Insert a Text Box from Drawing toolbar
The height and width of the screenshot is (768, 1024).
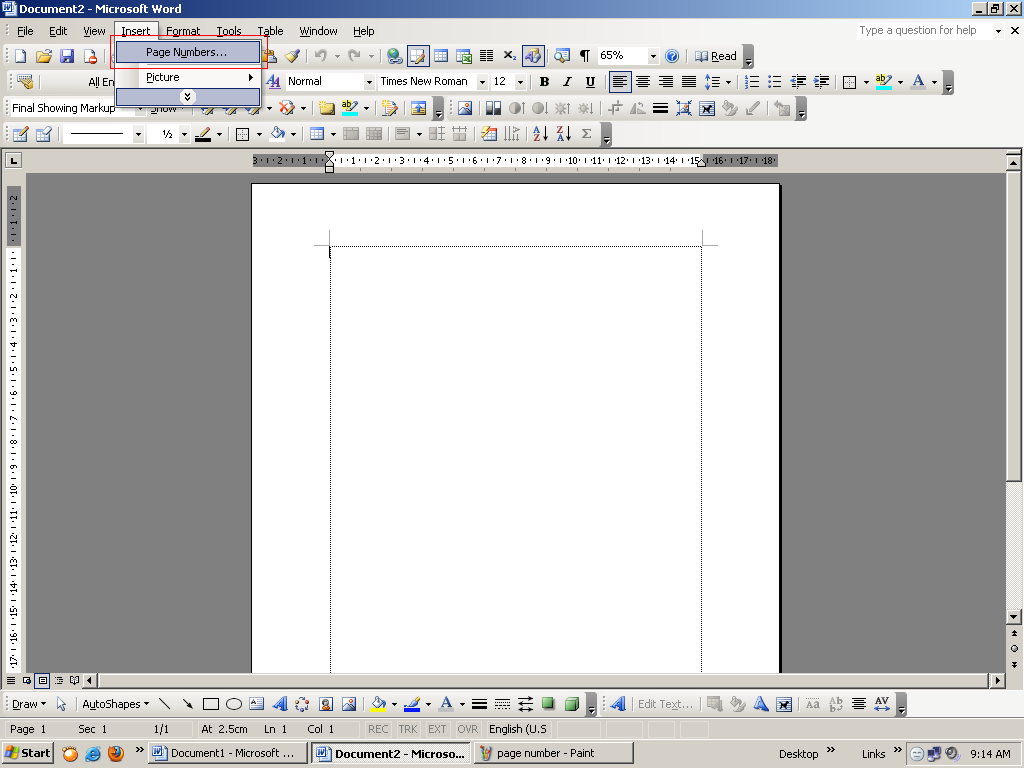pyautogui.click(x=257, y=704)
